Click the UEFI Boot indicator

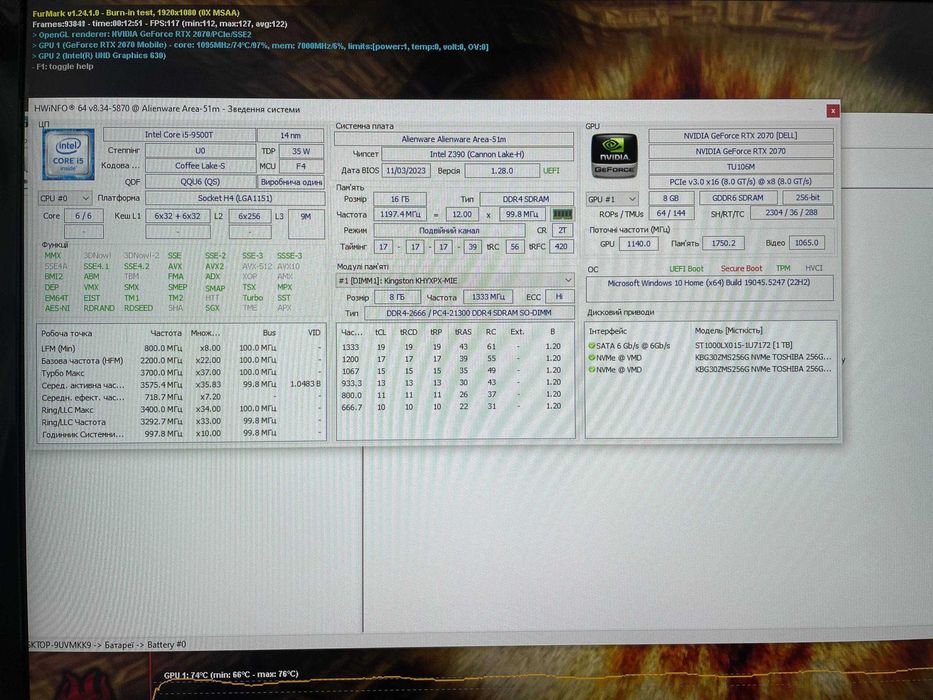click(686, 269)
